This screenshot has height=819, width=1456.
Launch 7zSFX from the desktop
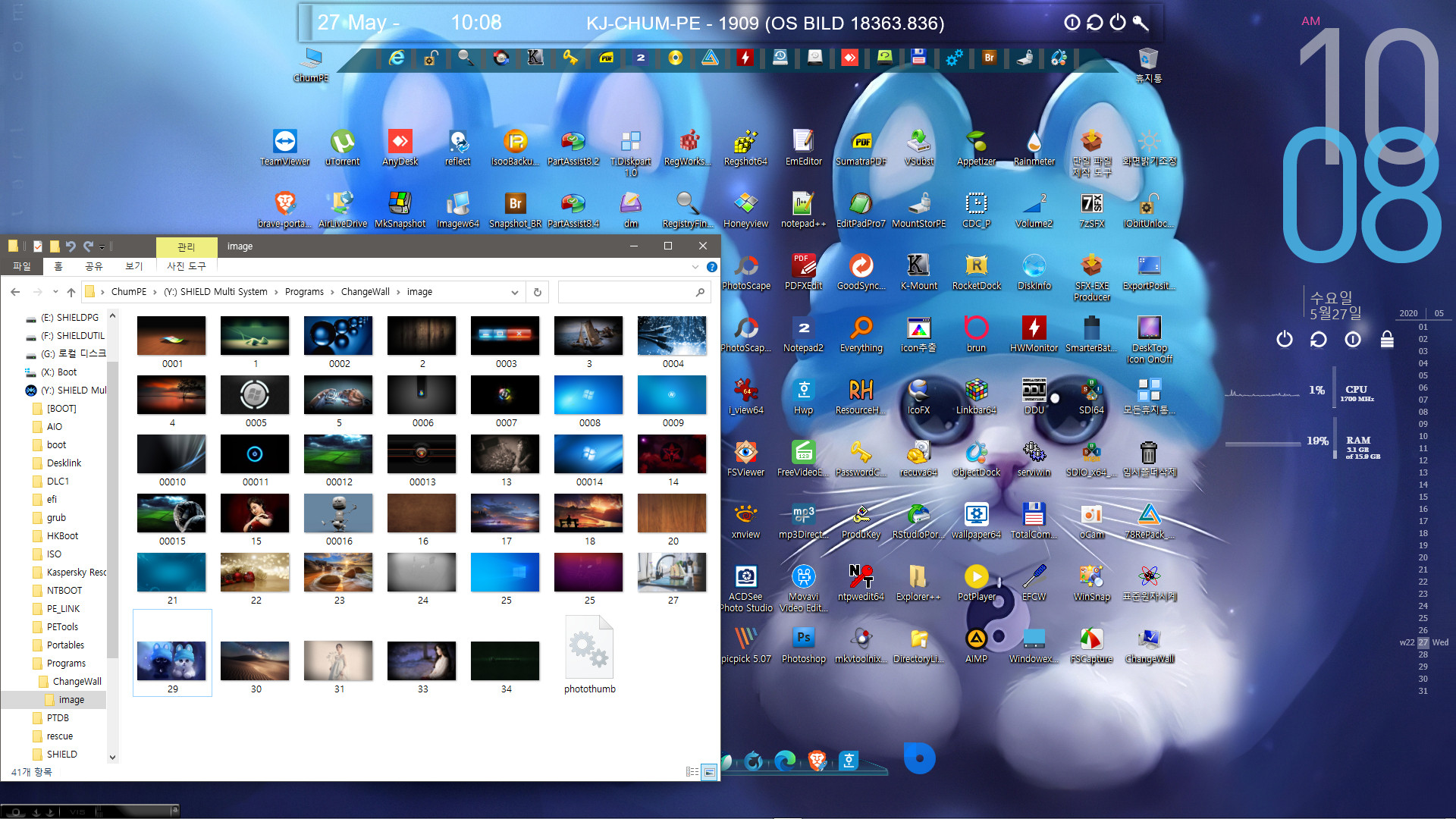pyautogui.click(x=1092, y=209)
